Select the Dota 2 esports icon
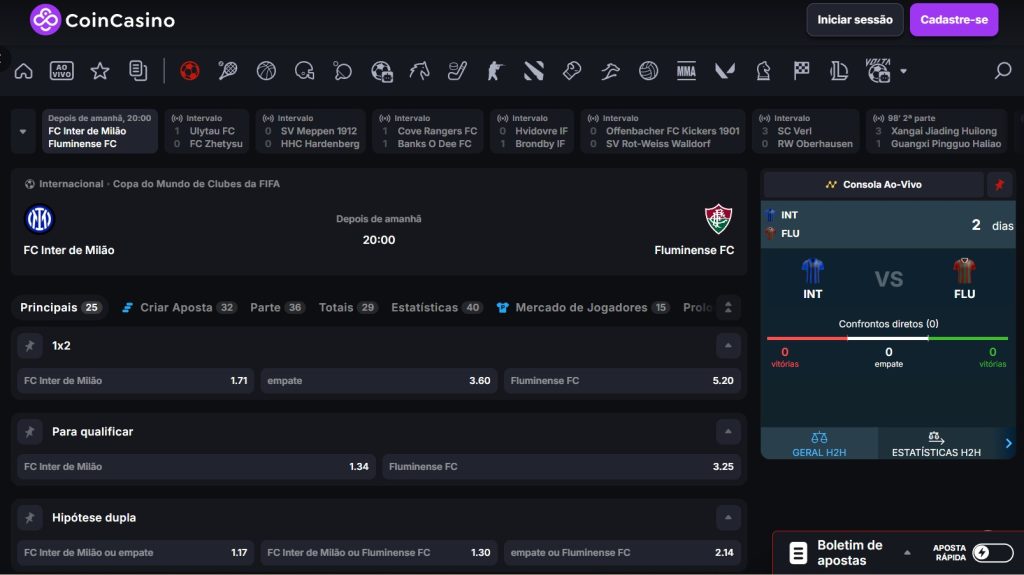 (x=534, y=71)
